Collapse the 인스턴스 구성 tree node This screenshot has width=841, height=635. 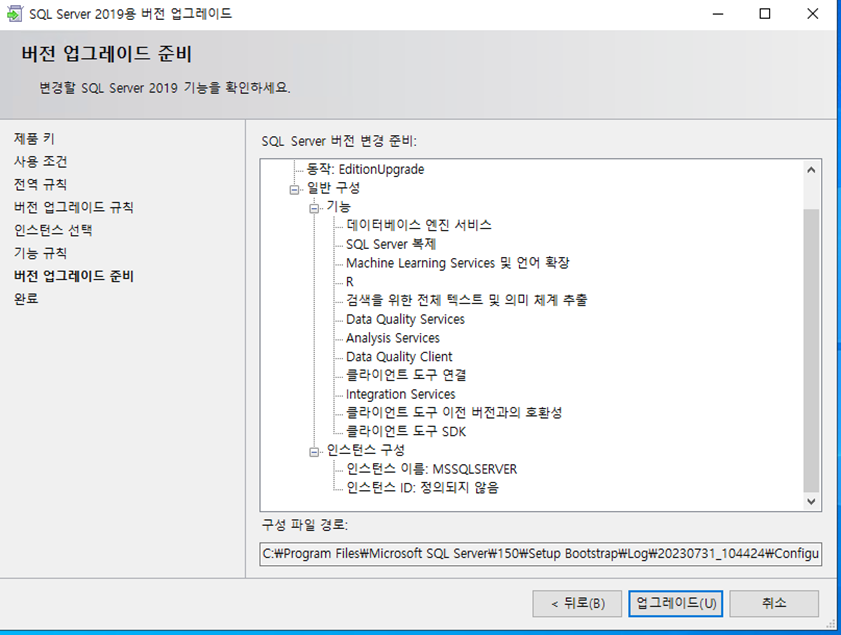point(314,452)
